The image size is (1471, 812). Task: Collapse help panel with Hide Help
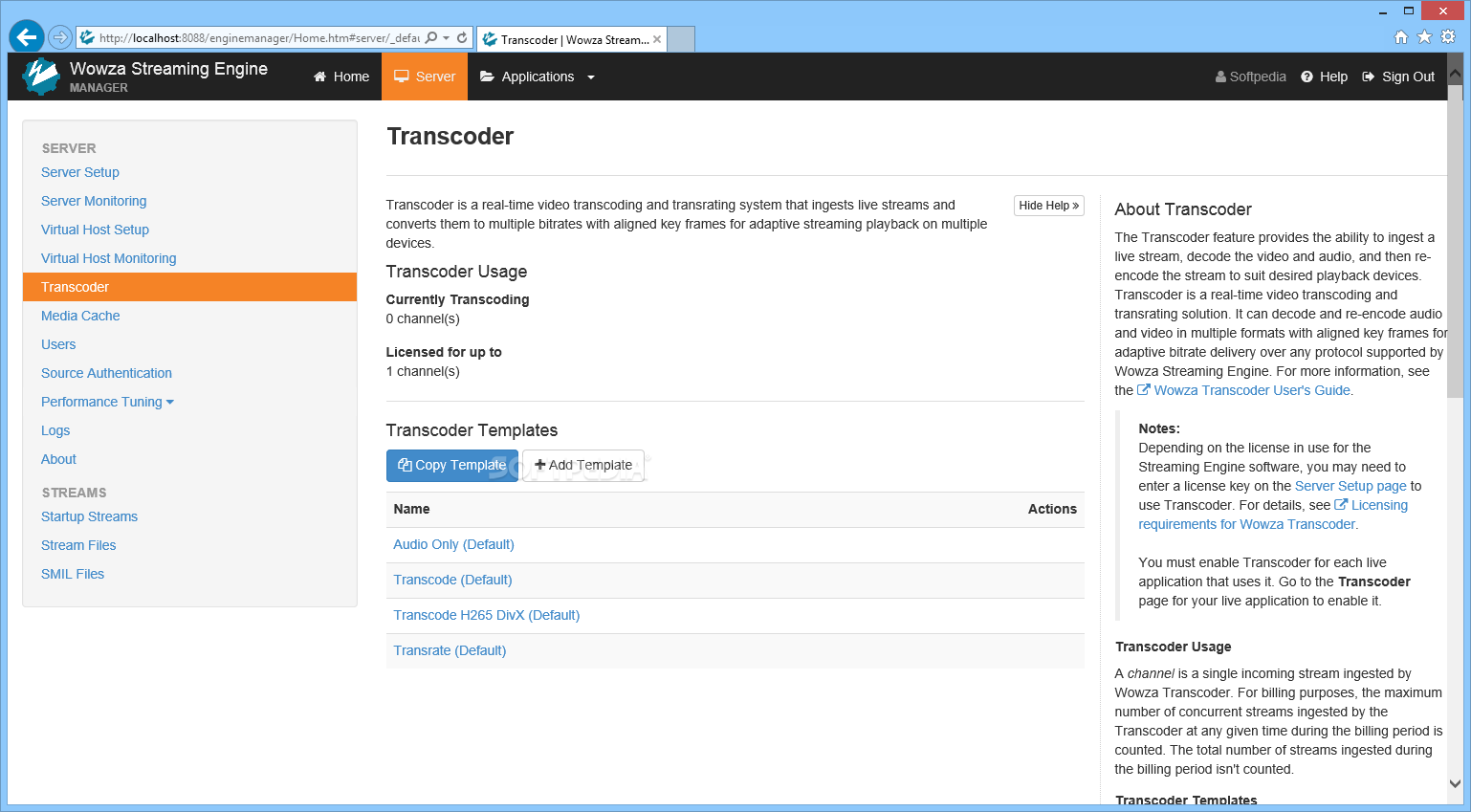[x=1049, y=206]
